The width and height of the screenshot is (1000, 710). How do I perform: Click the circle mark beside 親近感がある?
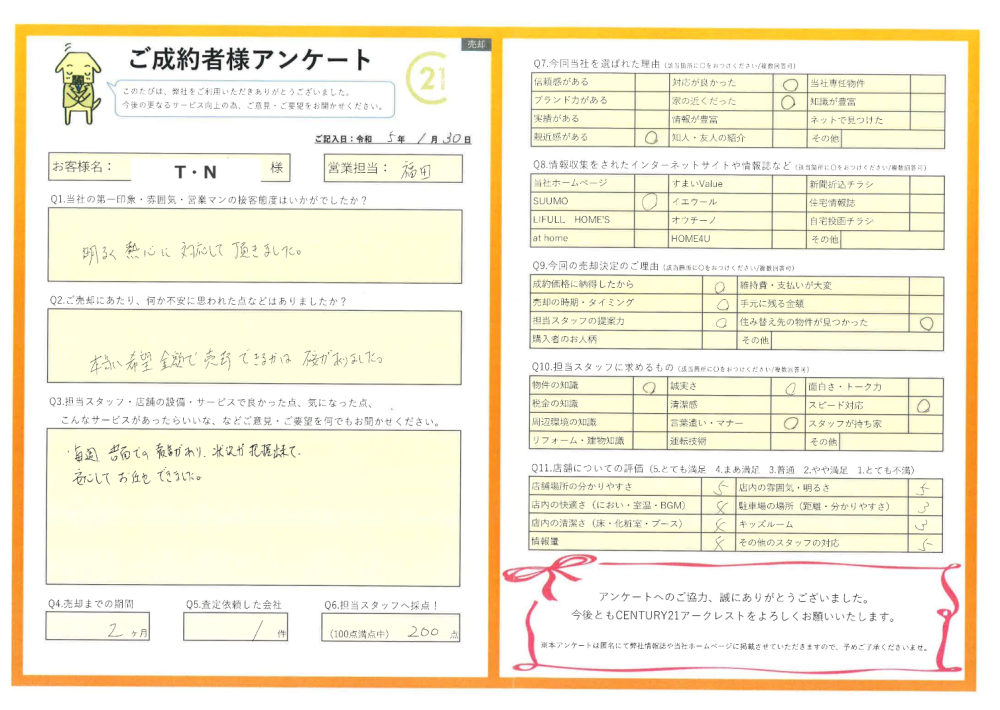[x=651, y=137]
